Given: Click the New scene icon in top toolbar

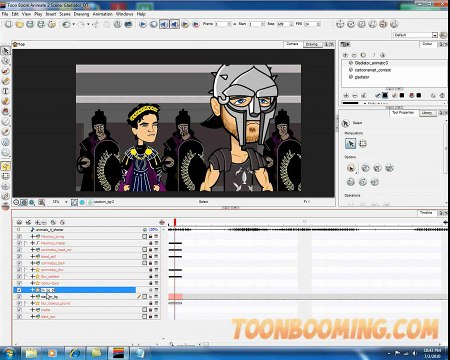Looking at the screenshot, I should pos(9,24).
